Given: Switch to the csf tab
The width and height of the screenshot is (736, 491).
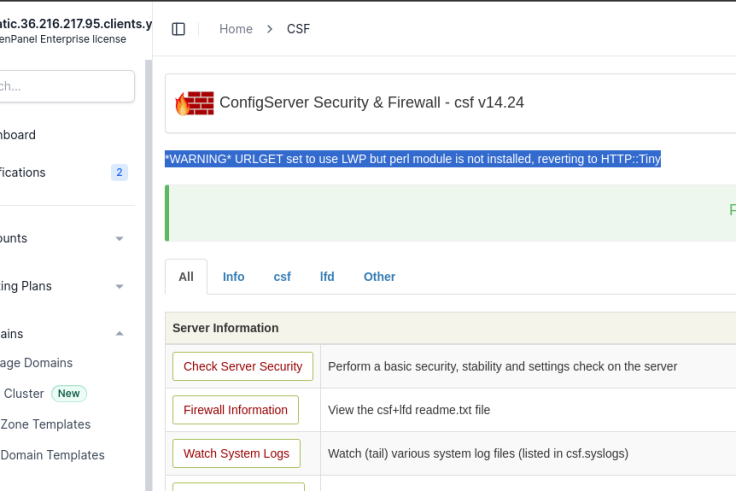Looking at the screenshot, I should coord(282,277).
